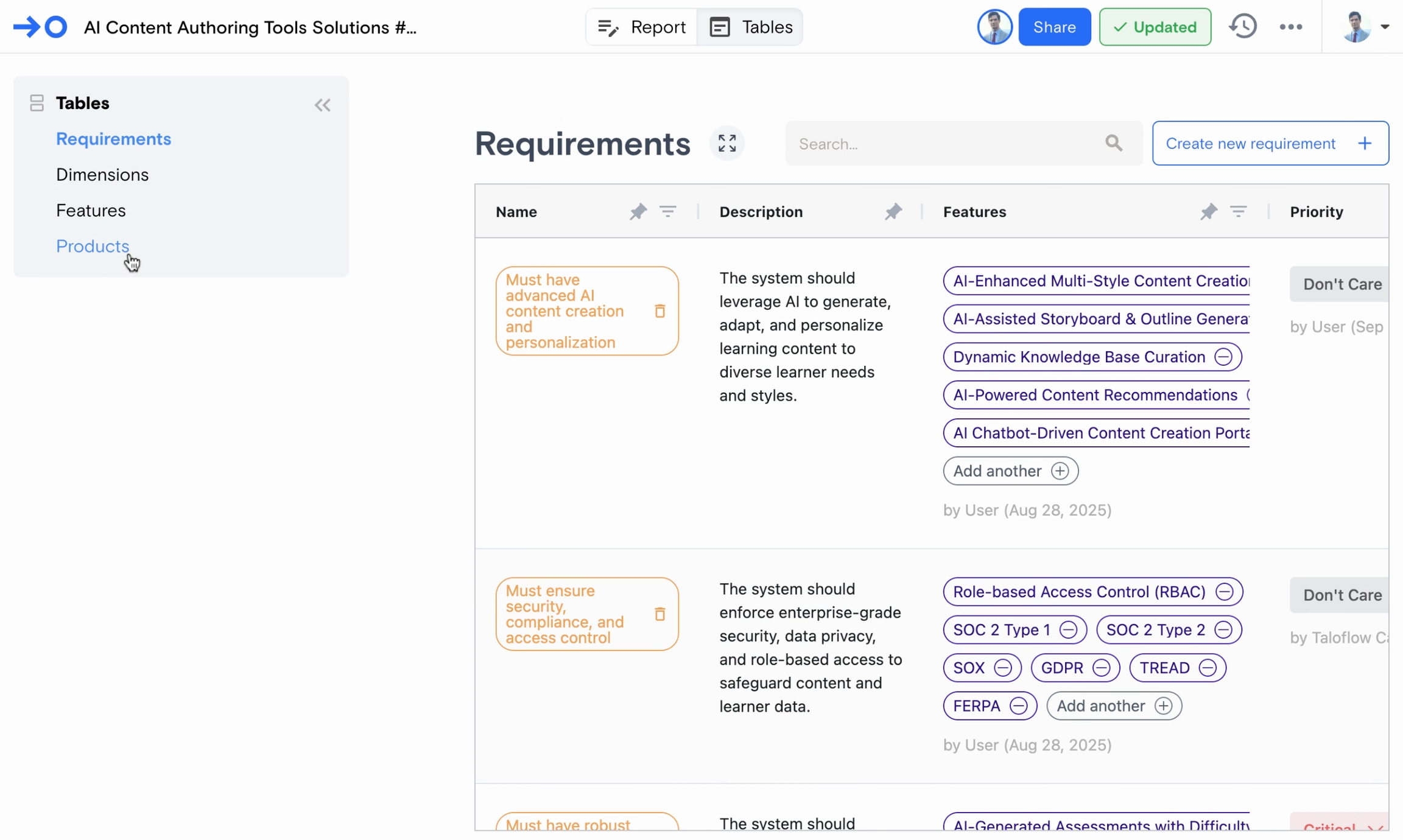1403x840 pixels.
Task: Pin the Description column
Action: point(893,212)
